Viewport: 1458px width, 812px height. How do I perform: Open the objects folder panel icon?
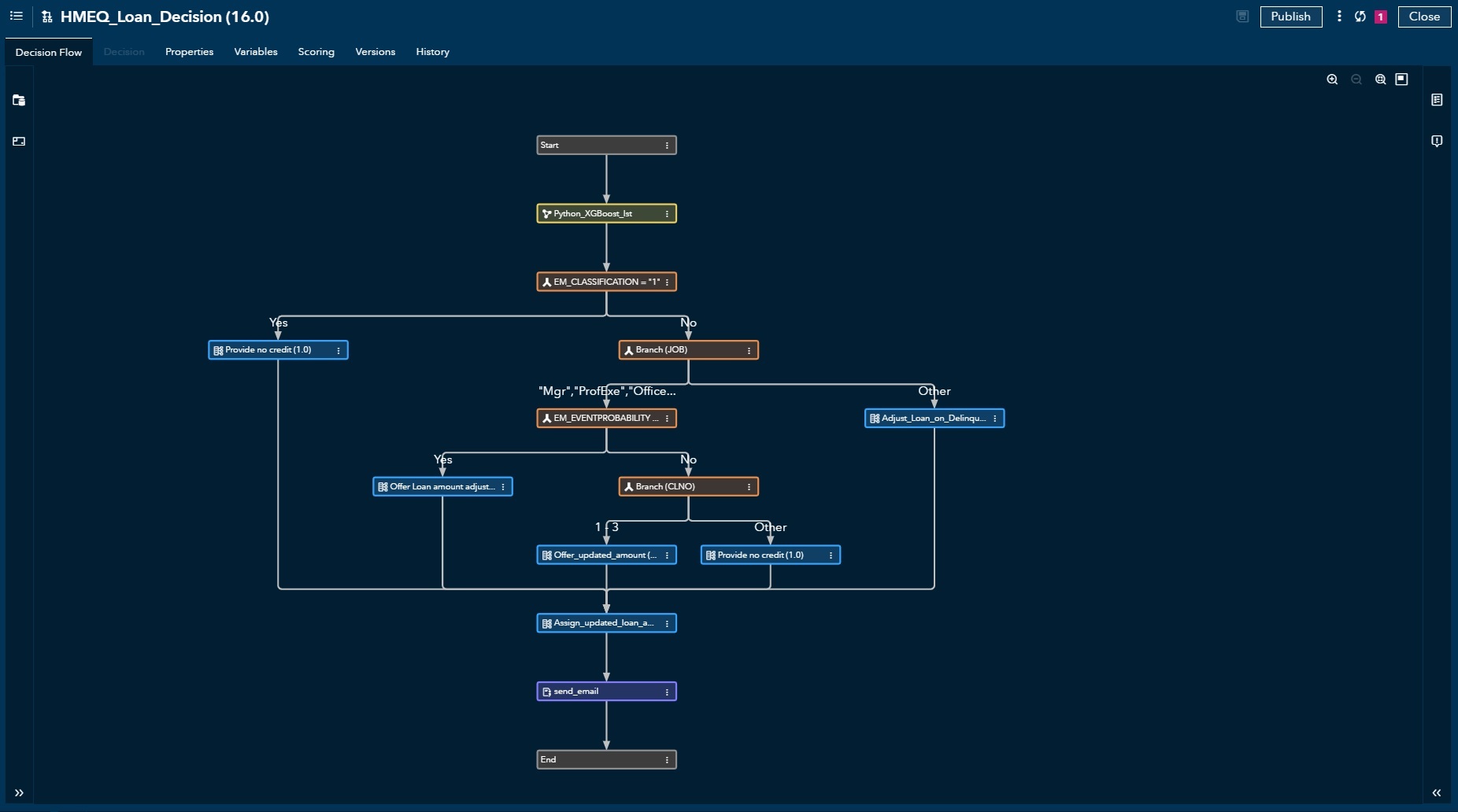tap(19, 100)
